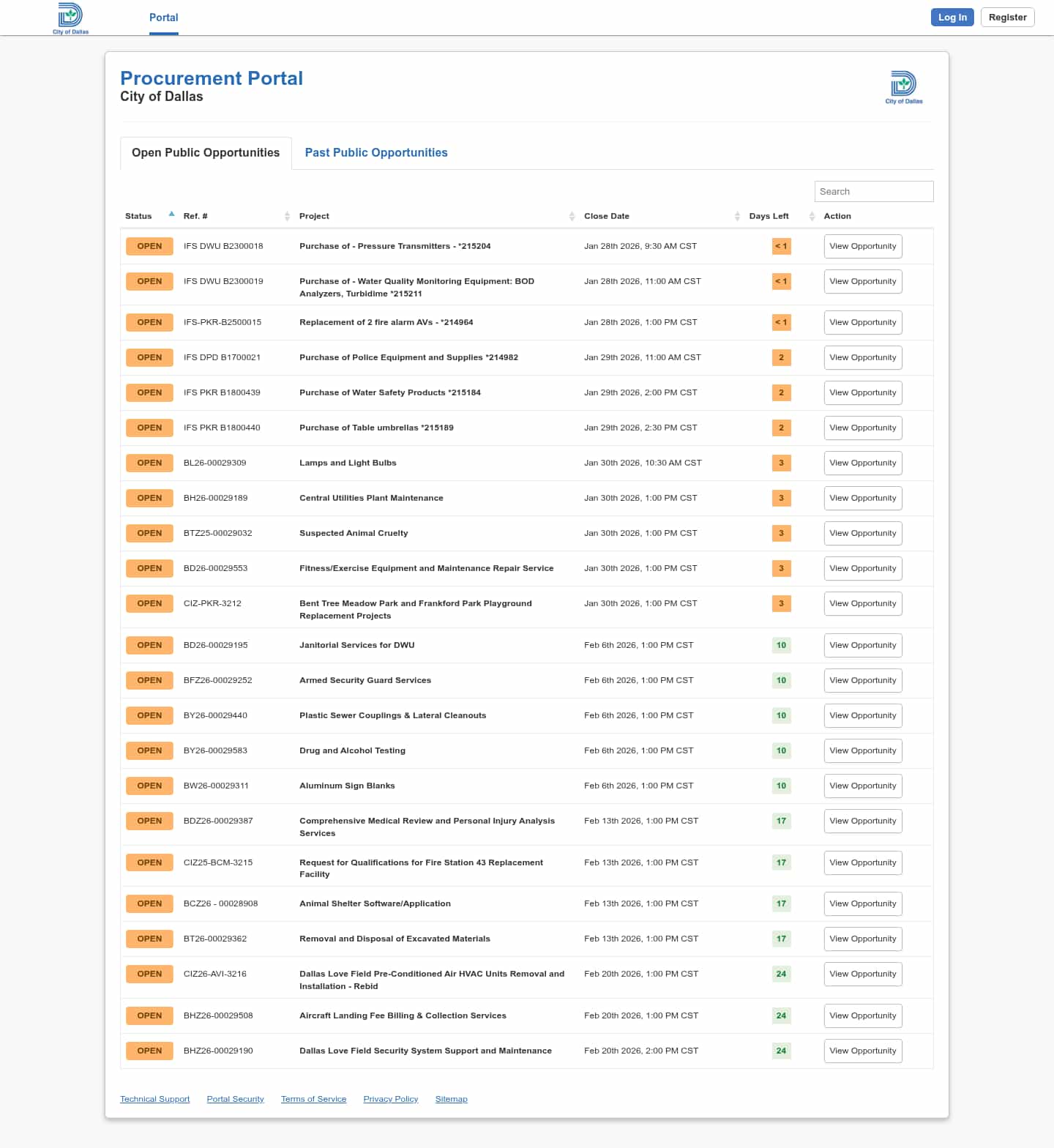The height and width of the screenshot is (1148, 1054).
Task: Click the days-left badge for Armed Security Guard Services
Action: click(x=781, y=680)
